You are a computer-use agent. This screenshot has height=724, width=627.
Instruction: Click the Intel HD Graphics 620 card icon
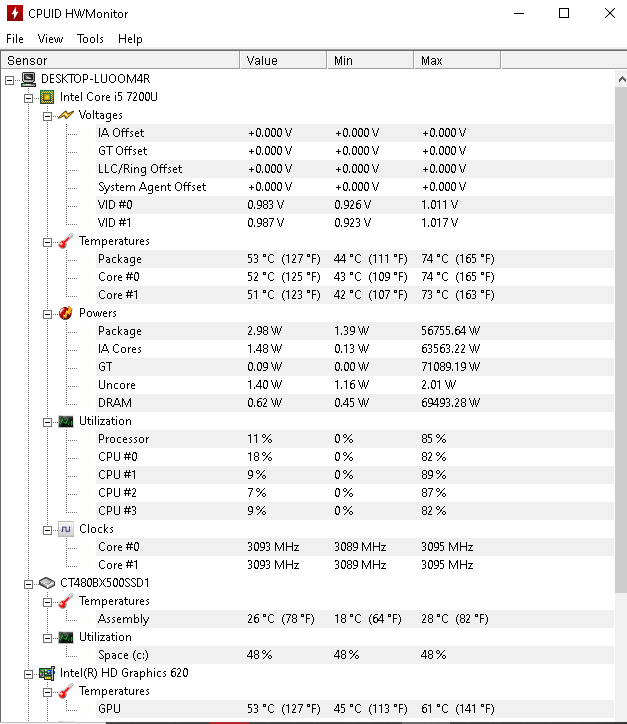click(47, 673)
